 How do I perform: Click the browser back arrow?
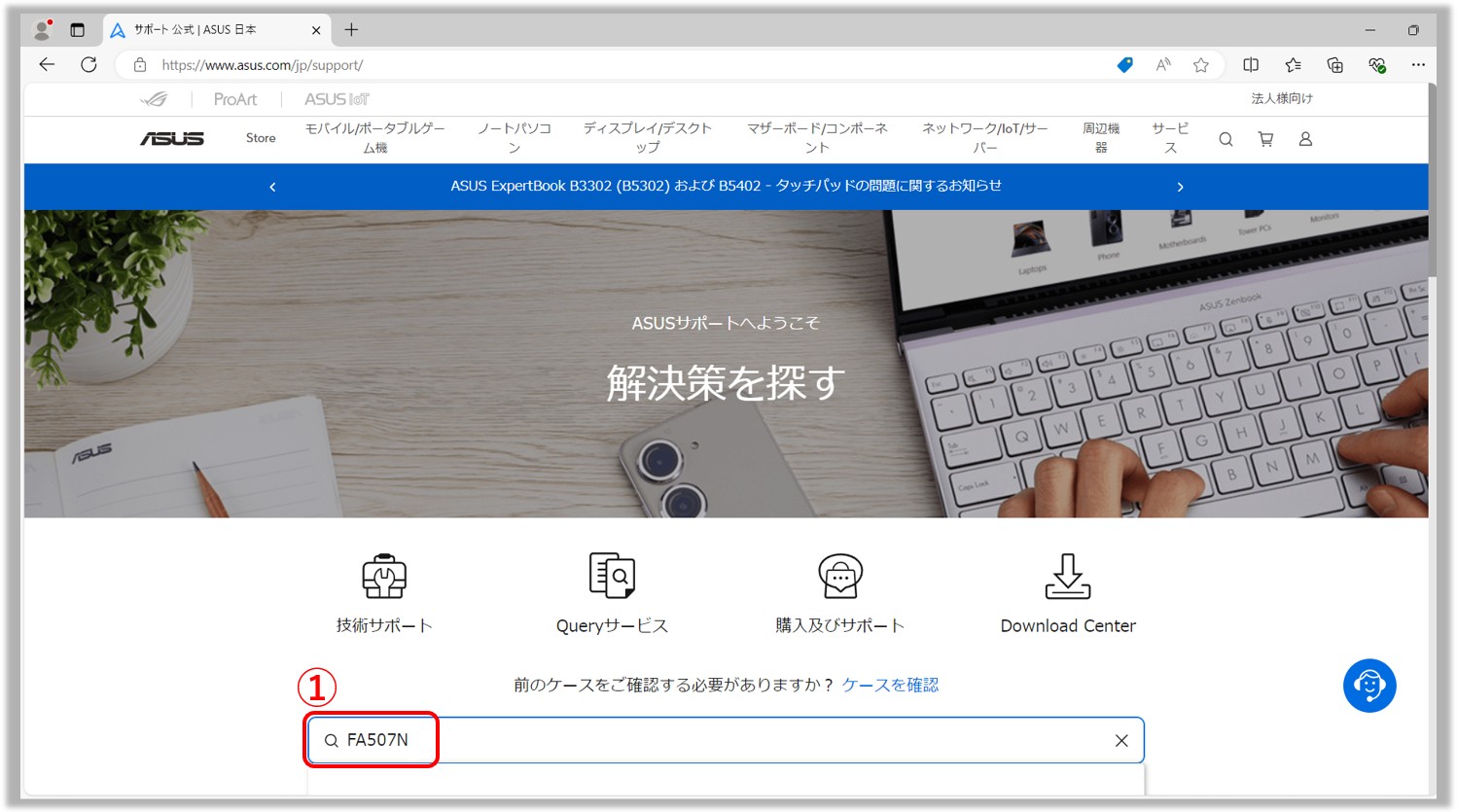[x=47, y=64]
